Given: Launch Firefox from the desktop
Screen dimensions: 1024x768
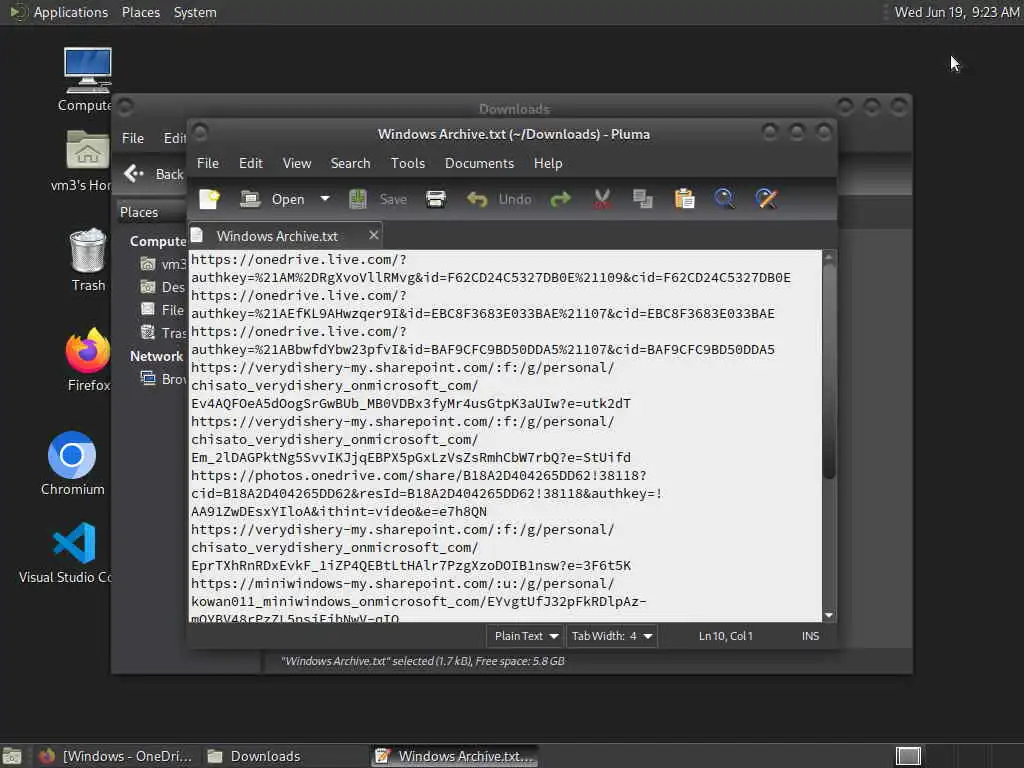Looking at the screenshot, I should click(88, 359).
